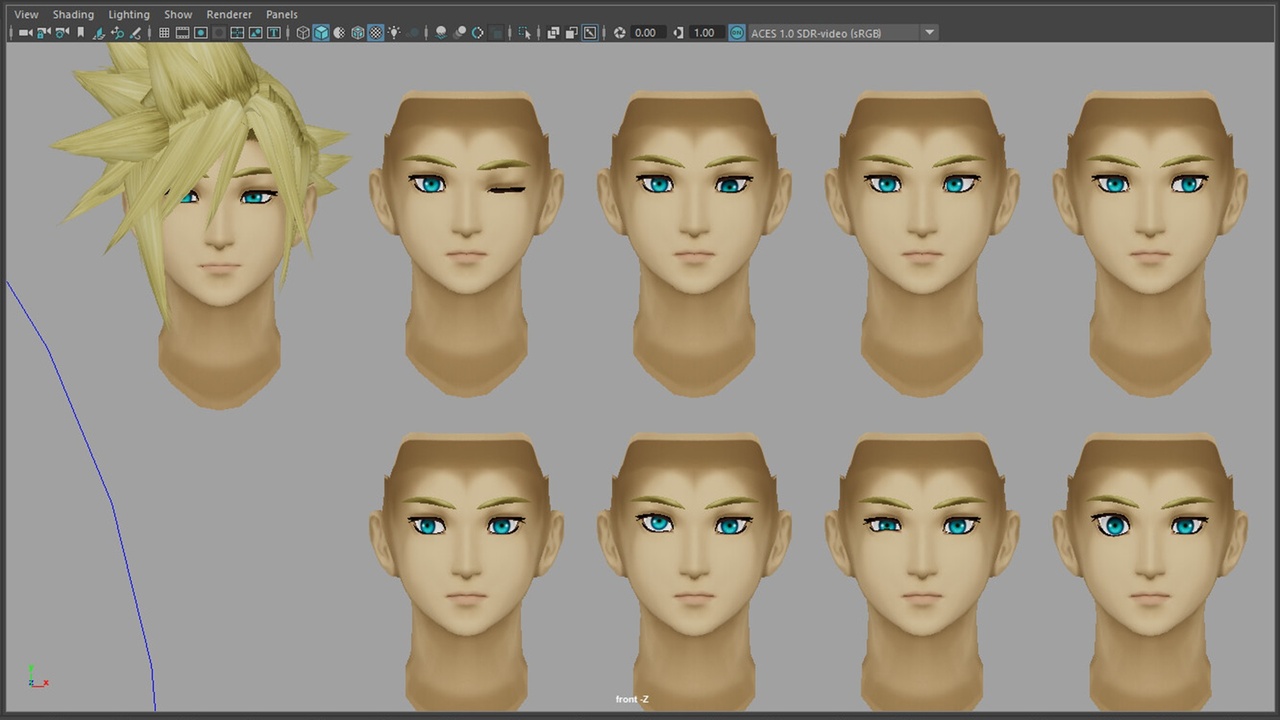1280x720 pixels.
Task: Click the Use Default Material icon
Action: (x=339, y=33)
